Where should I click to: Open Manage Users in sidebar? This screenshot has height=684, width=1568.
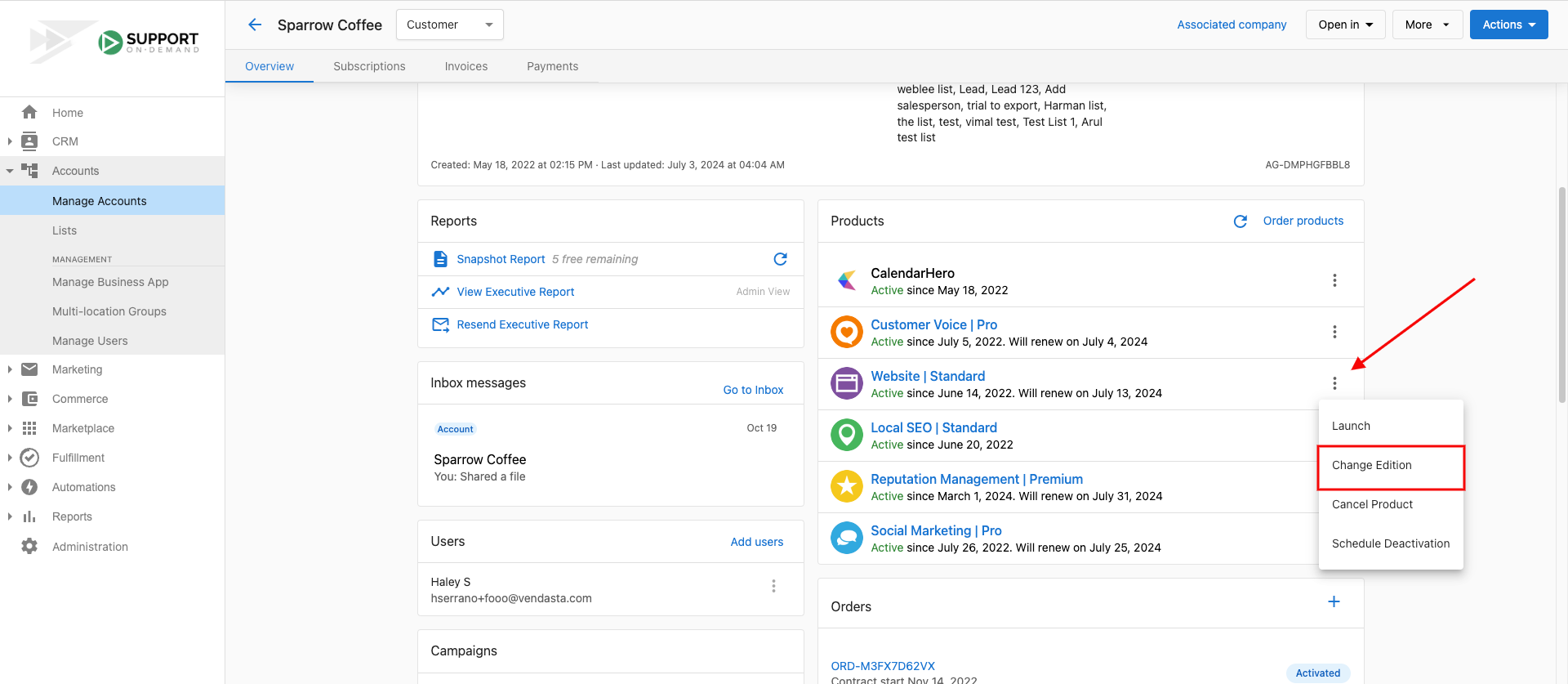pos(113,341)
